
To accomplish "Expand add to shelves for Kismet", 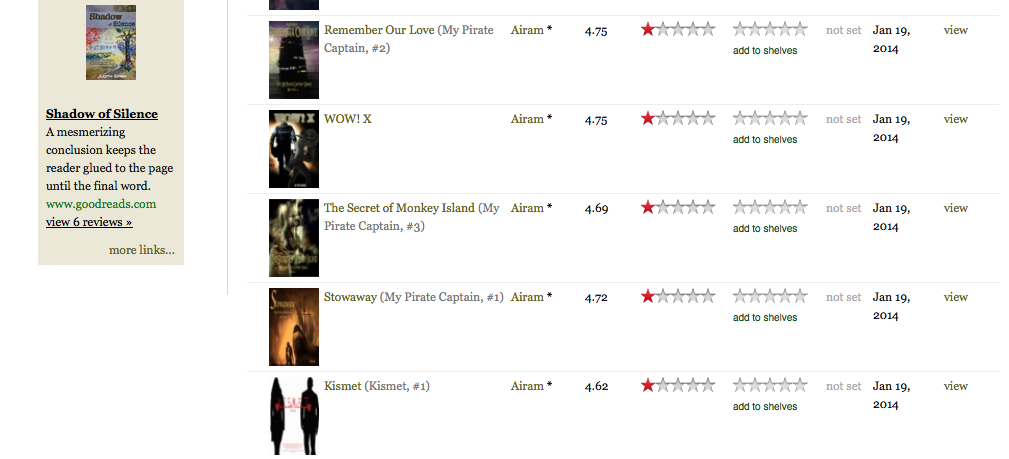I will click(x=765, y=406).
